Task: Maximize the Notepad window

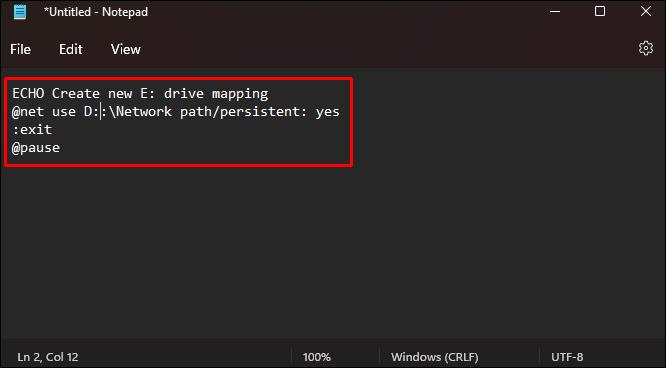Action: [600, 11]
